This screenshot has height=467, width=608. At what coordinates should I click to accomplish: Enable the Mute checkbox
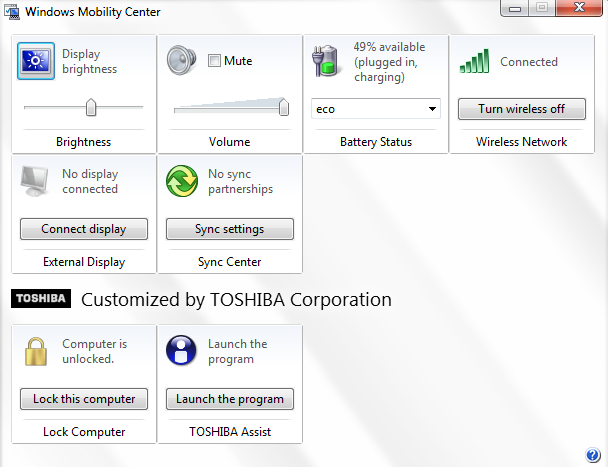pos(214,61)
